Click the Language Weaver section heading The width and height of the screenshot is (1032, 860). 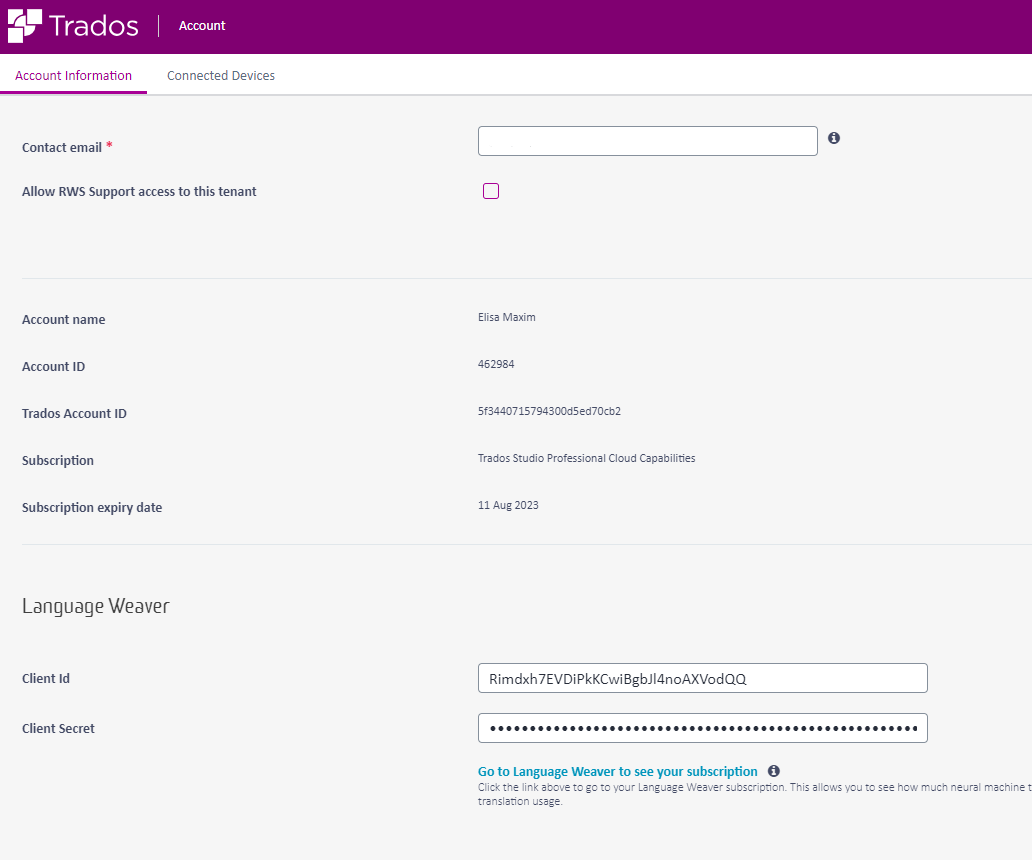[x=96, y=606]
